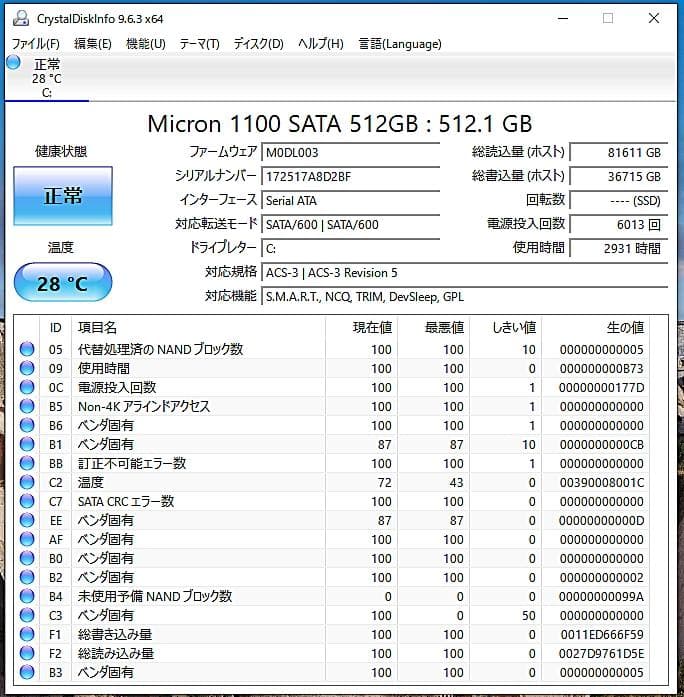Click raw value 0000000177D
Viewport: 684px width, 697px height.
(601, 388)
